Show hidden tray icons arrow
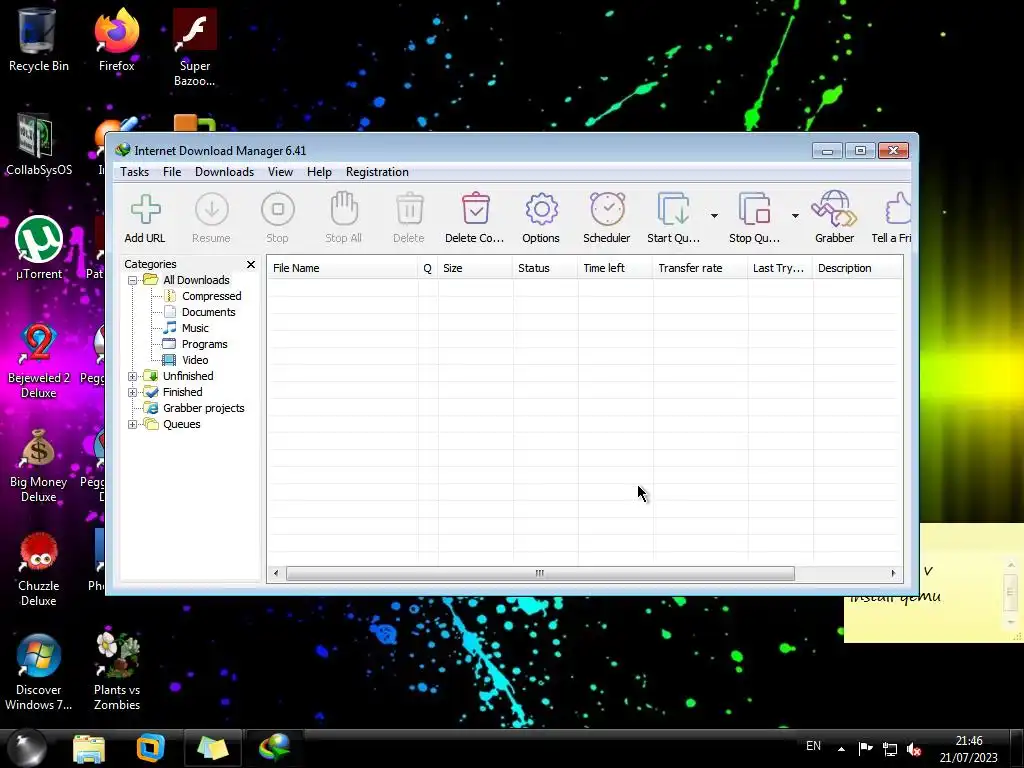The height and width of the screenshot is (768, 1024). pyautogui.click(x=841, y=749)
